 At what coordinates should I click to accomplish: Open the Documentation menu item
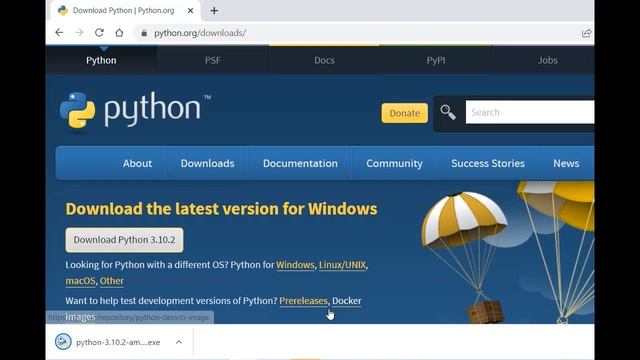point(300,163)
